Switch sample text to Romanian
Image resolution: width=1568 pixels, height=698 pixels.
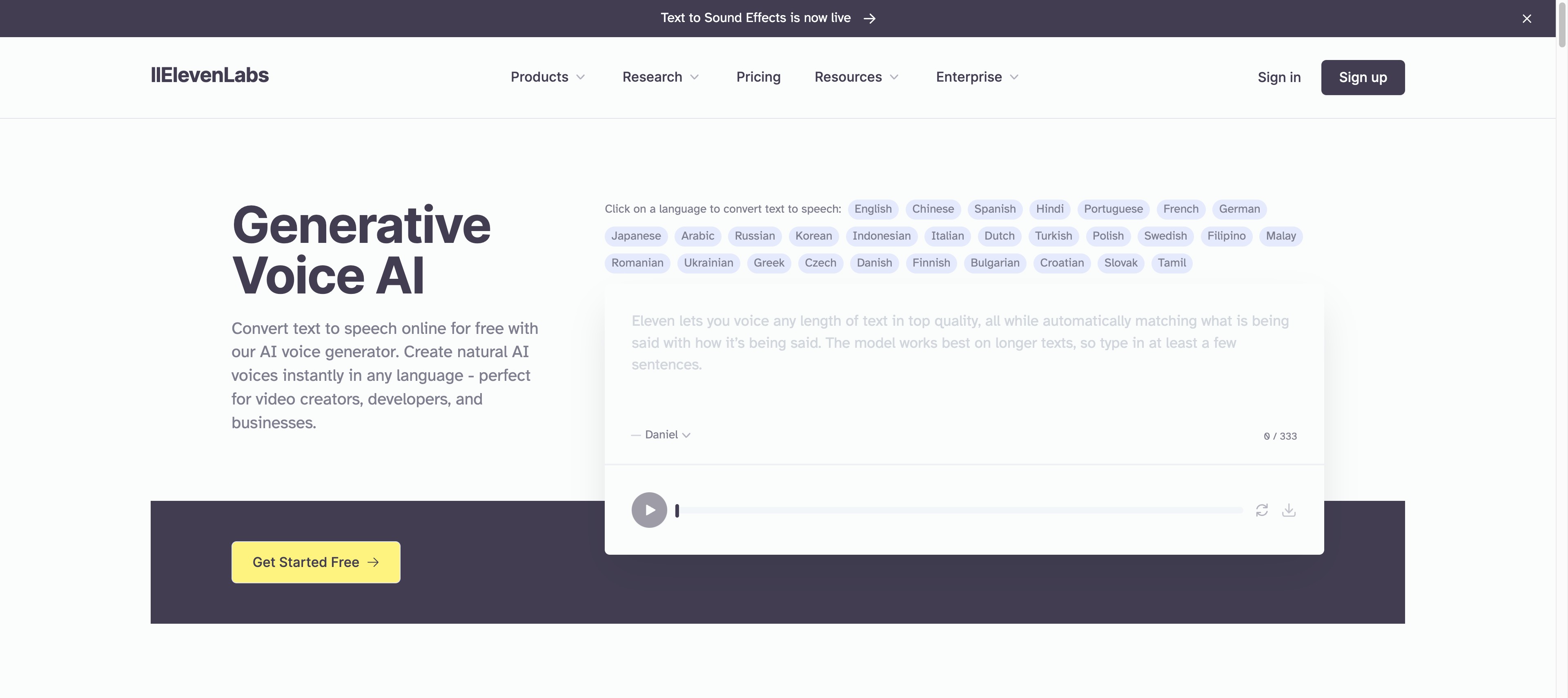point(637,263)
